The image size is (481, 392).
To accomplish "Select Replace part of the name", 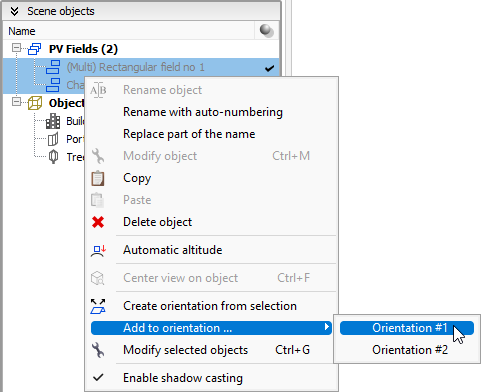I will click(x=189, y=134).
